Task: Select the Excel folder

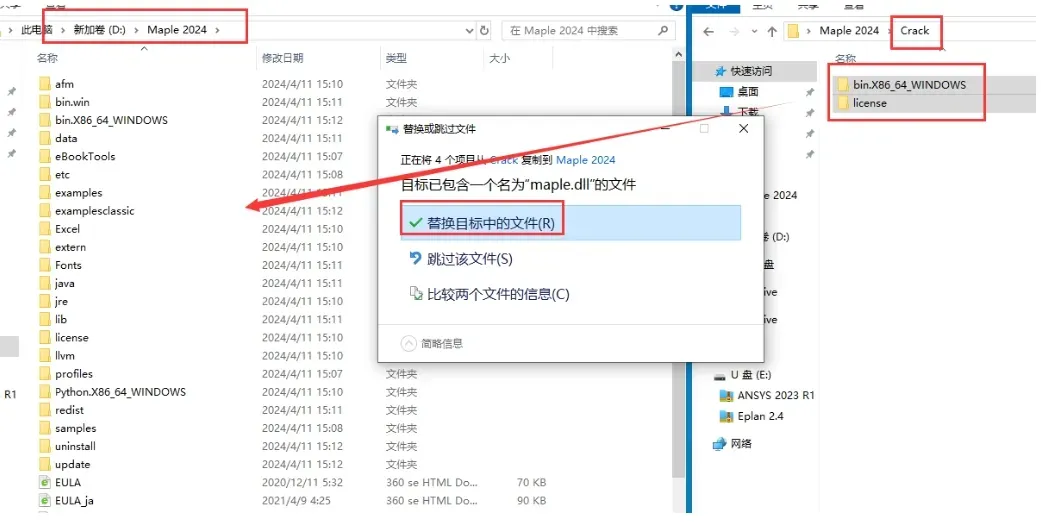Action: 67,228
